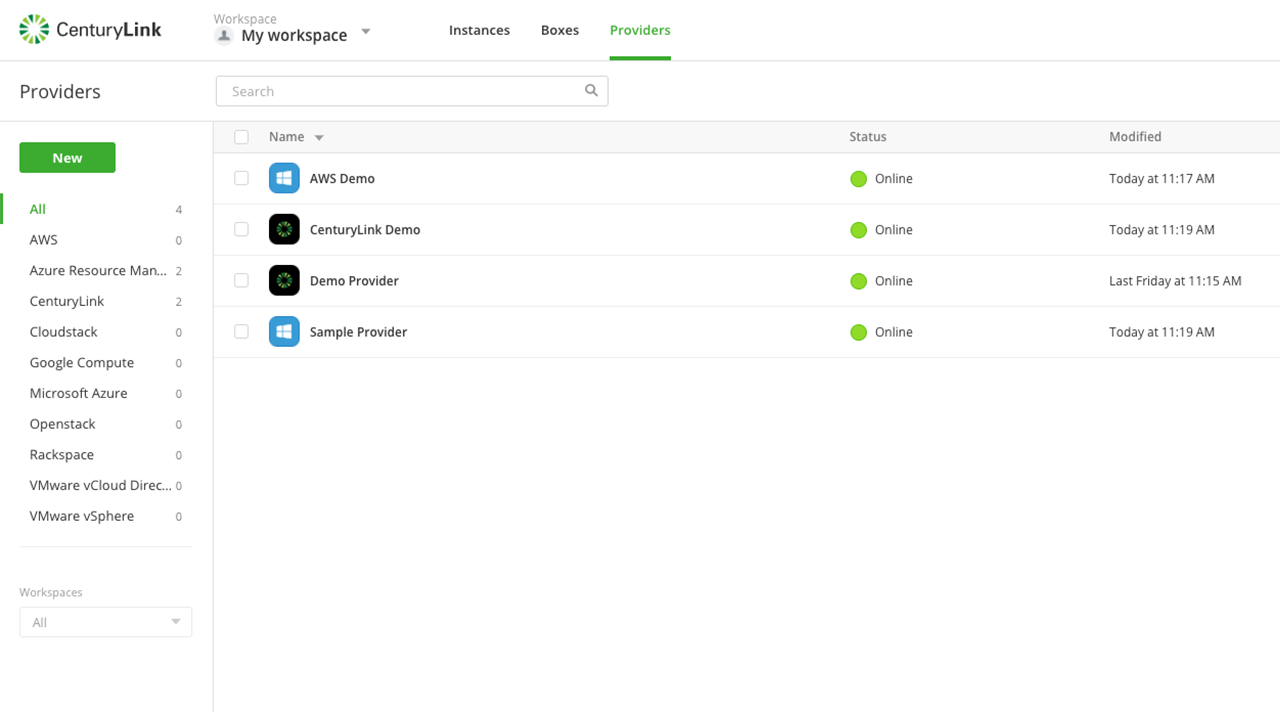Toggle the select-all header checkbox
The width and height of the screenshot is (1280, 712).
241,137
